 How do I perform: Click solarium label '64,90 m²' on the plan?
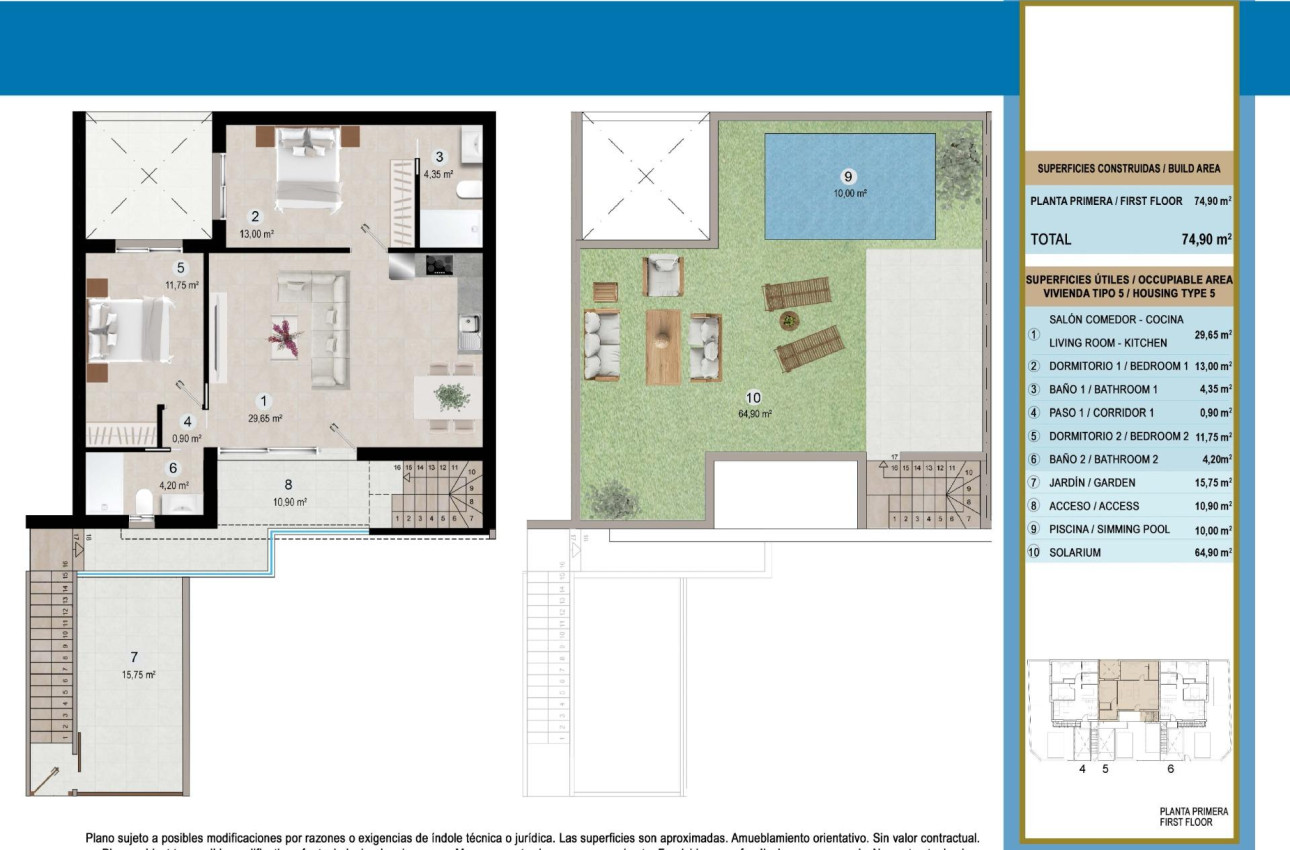click(754, 413)
